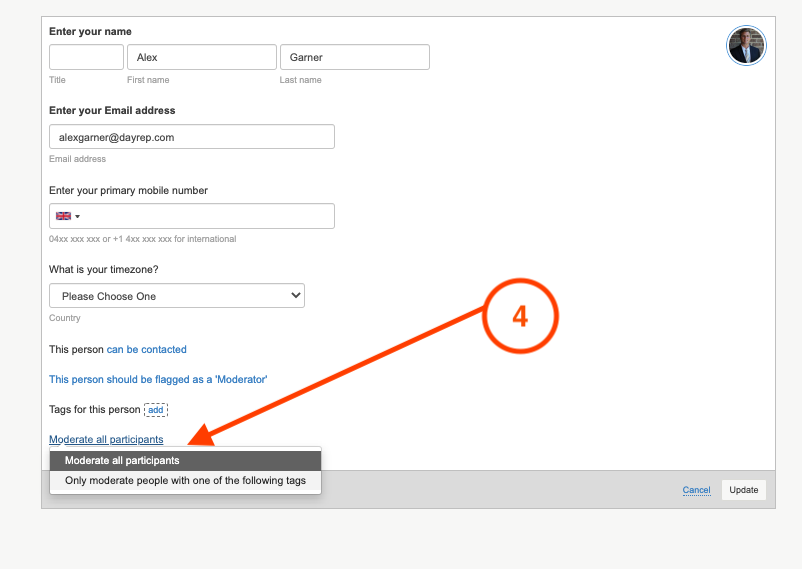Click the profile photo avatar
Image resolution: width=802 pixels, height=569 pixels.
(746, 46)
